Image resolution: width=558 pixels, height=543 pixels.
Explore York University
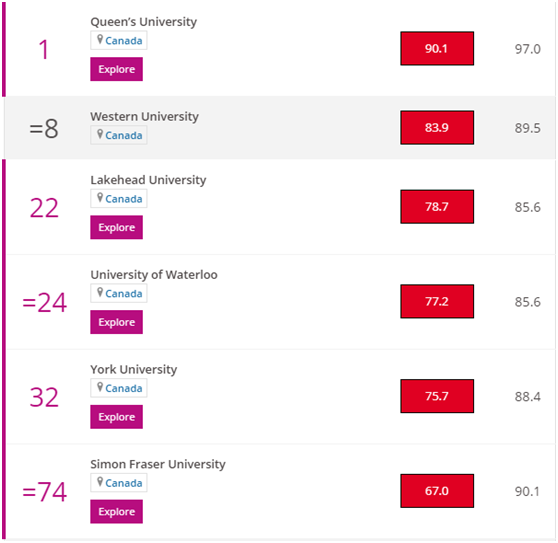116,417
